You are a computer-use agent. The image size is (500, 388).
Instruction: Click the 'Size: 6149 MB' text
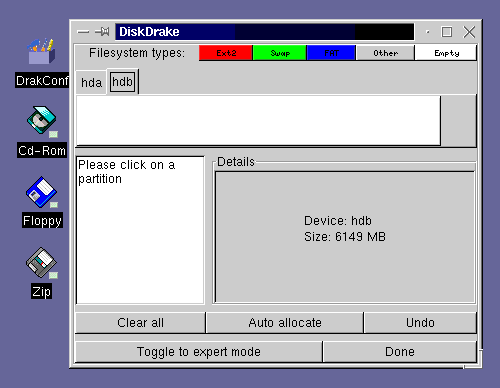pyautogui.click(x=345, y=237)
